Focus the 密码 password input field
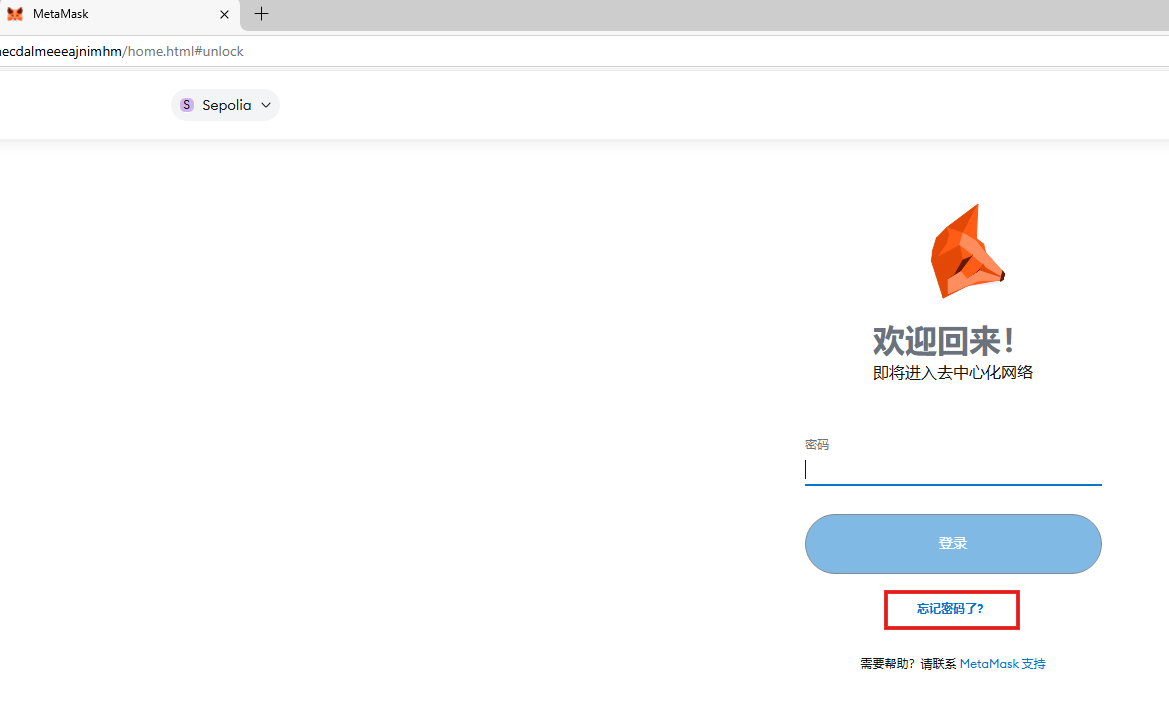The width and height of the screenshot is (1169, 722). click(x=952, y=469)
